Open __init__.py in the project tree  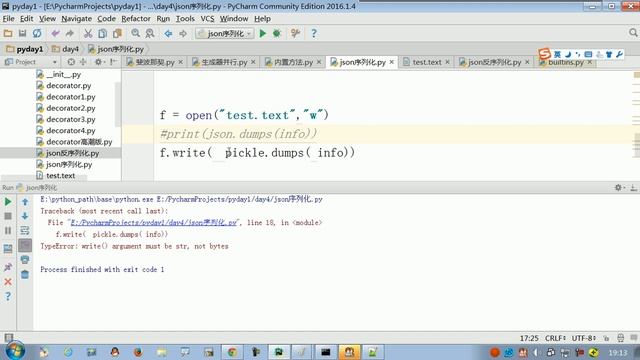[63, 74]
